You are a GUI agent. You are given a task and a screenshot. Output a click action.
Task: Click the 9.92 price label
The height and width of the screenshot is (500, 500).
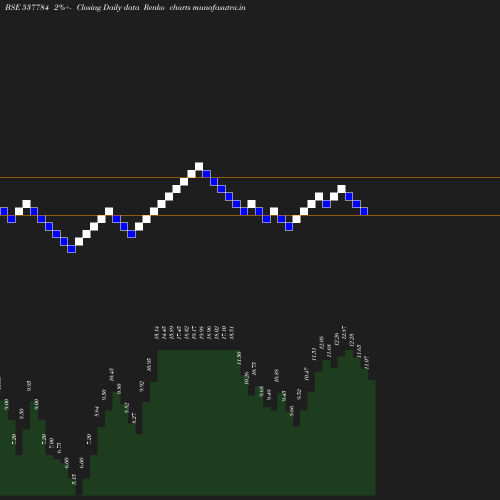[142, 386]
